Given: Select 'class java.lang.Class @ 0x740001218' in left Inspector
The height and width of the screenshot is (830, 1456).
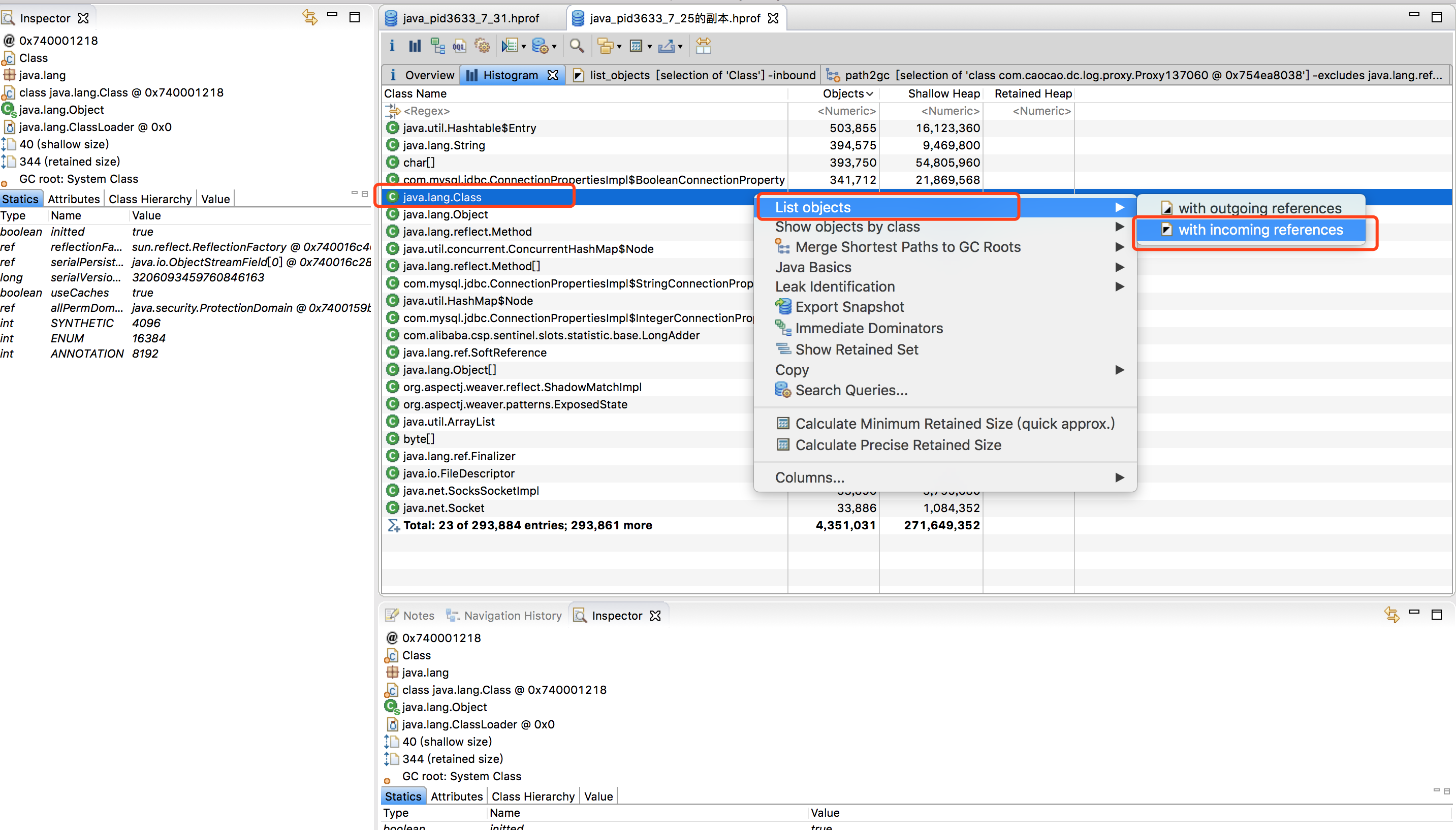Looking at the screenshot, I should click(x=113, y=92).
